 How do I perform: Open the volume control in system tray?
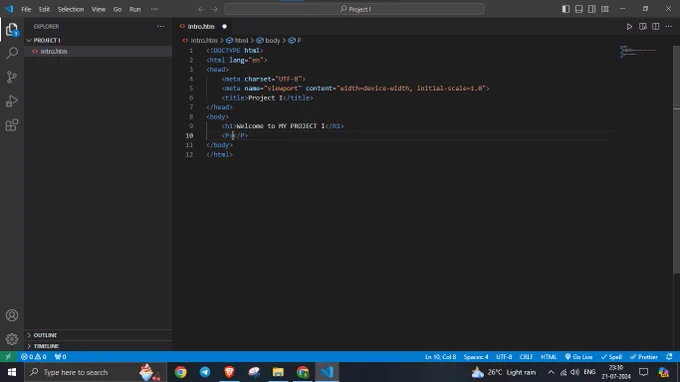[x=575, y=372]
